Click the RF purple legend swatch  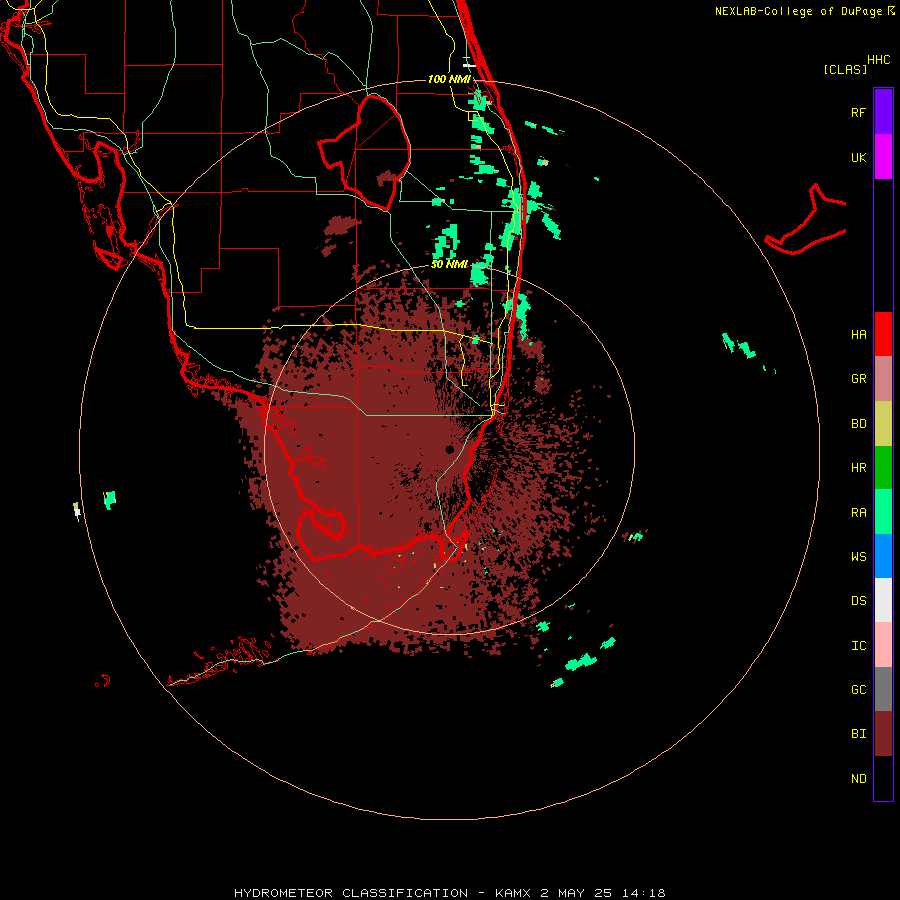click(x=883, y=112)
